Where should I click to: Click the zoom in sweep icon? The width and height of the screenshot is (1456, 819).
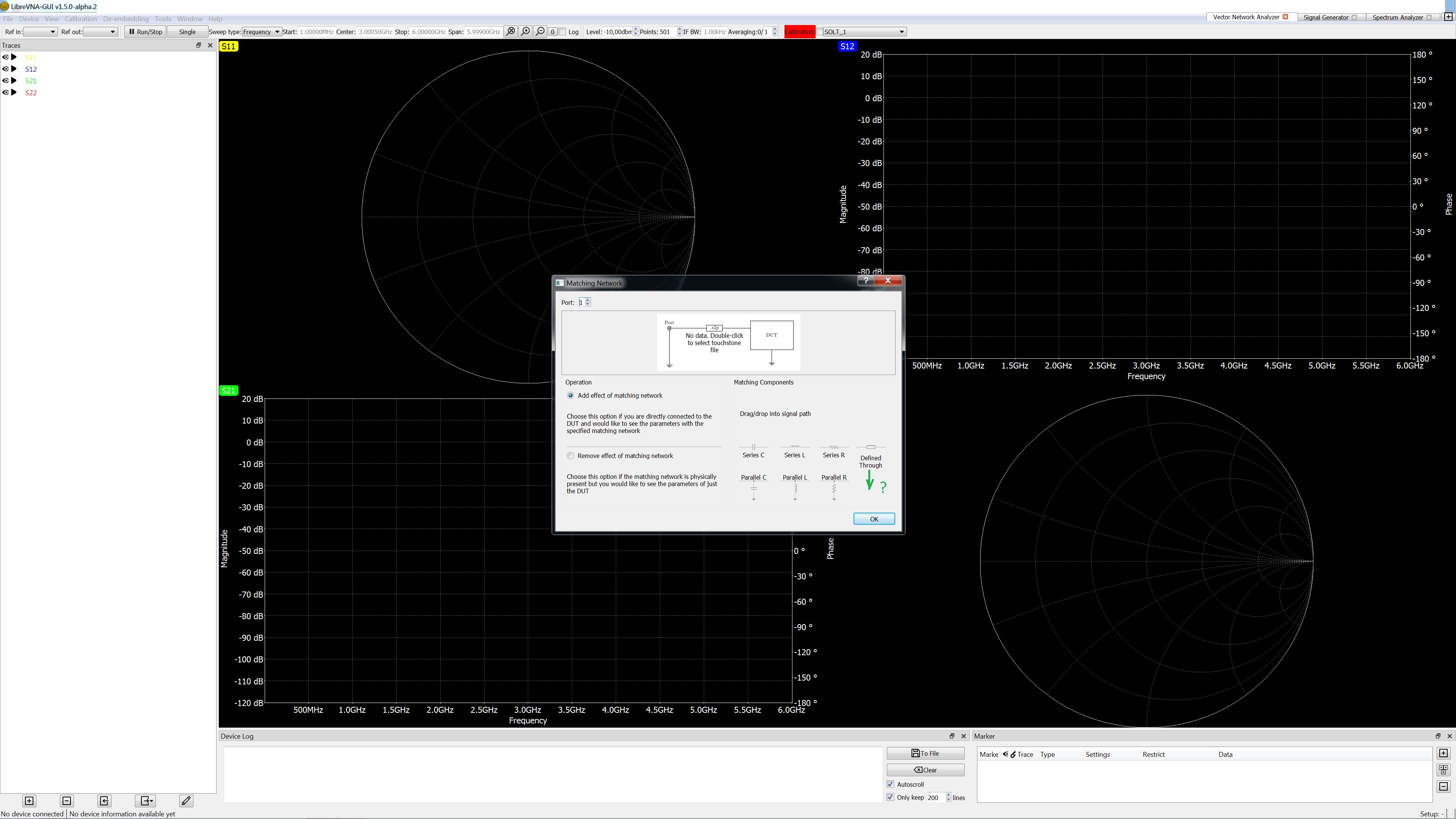[525, 31]
